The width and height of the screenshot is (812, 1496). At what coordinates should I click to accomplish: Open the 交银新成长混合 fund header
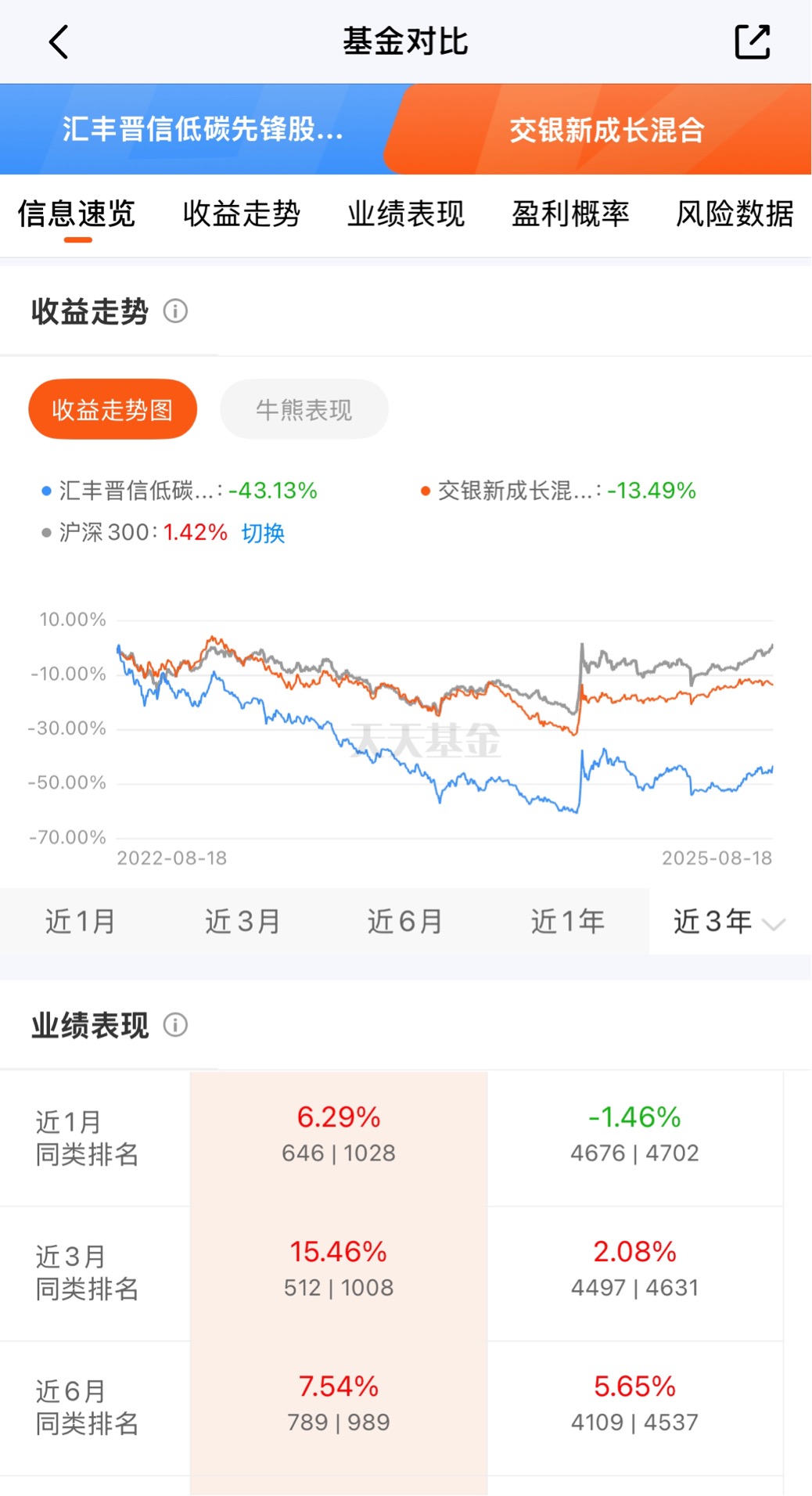tap(607, 129)
